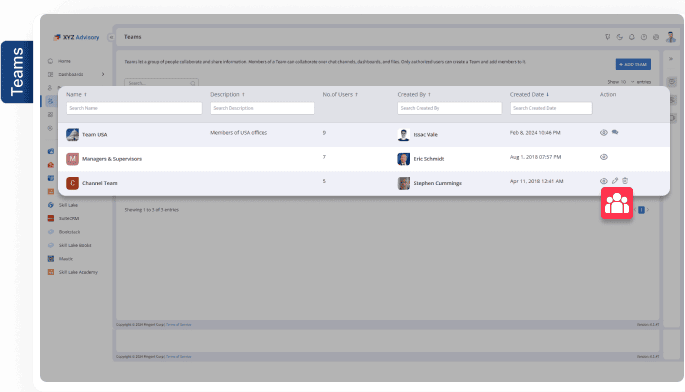The width and height of the screenshot is (685, 392).
Task: Collapse the left sidebar with arrow button
Action: [111, 37]
